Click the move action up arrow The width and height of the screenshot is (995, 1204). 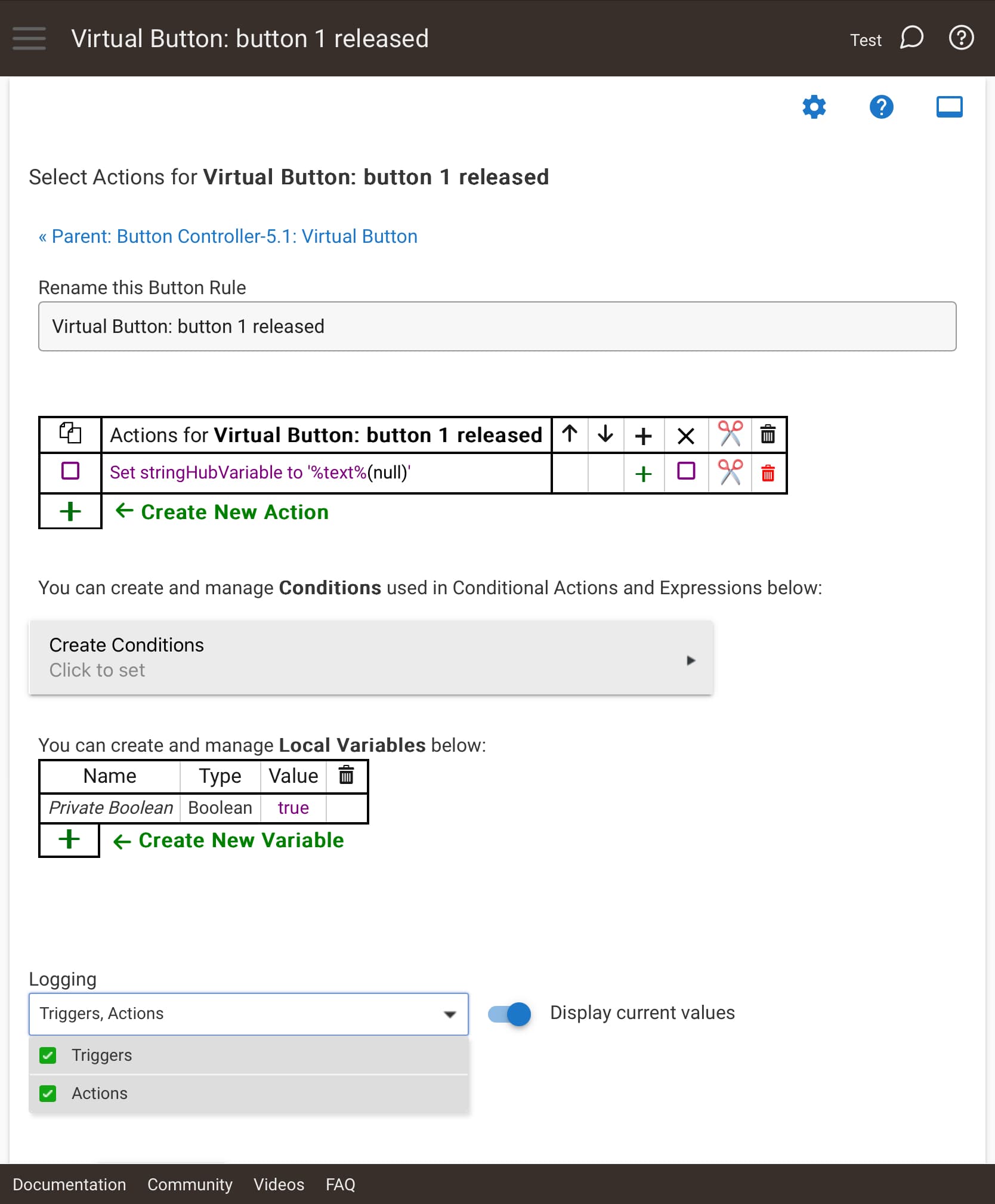click(x=570, y=434)
